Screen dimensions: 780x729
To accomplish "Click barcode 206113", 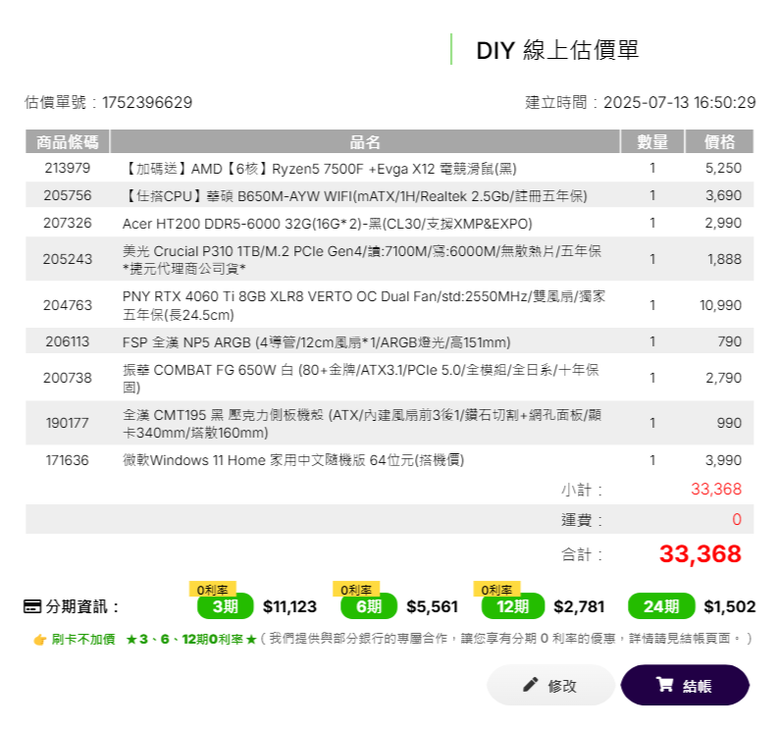I will tap(67, 341).
